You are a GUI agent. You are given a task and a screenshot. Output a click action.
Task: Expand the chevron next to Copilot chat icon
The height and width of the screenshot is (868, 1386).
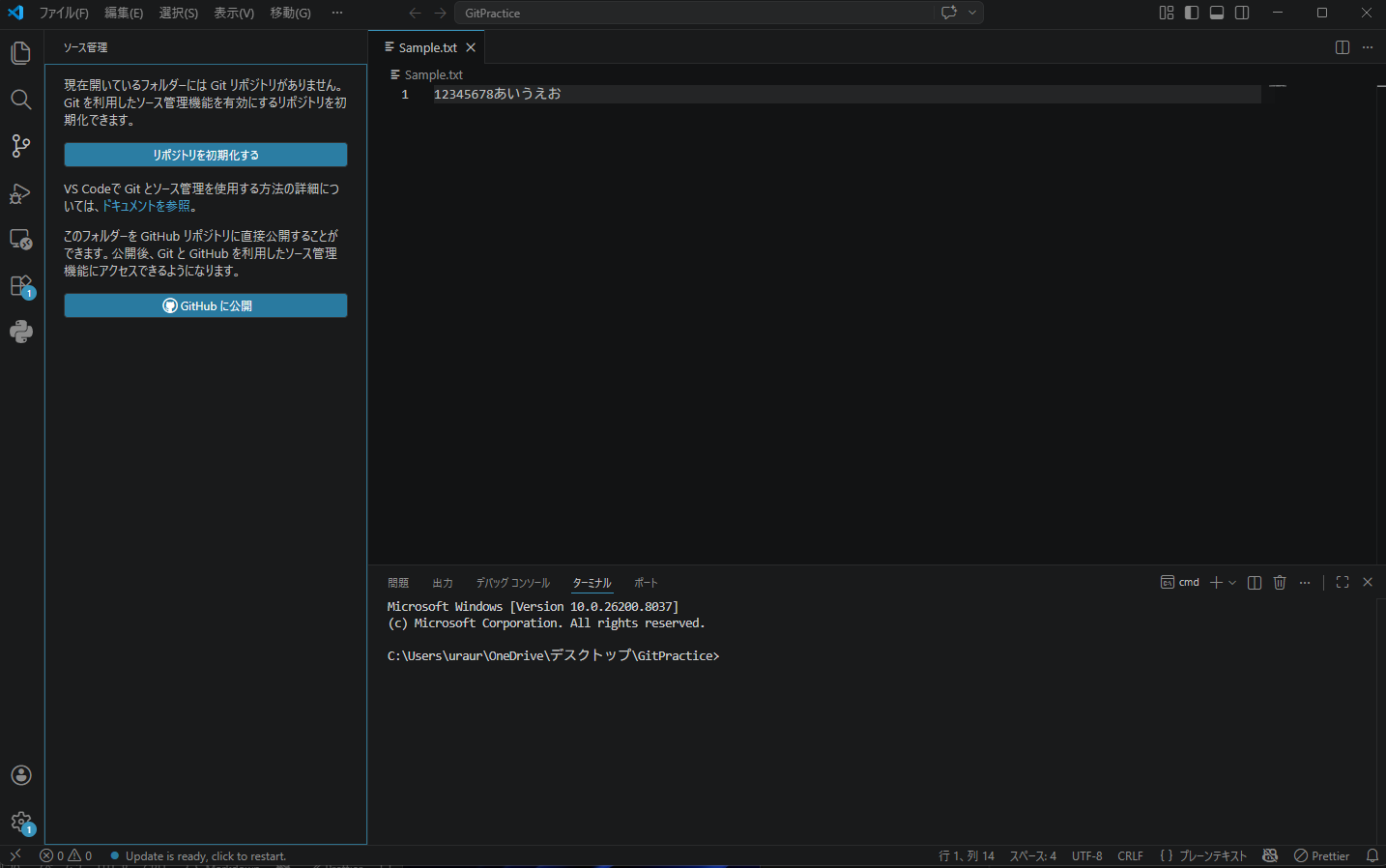click(972, 13)
